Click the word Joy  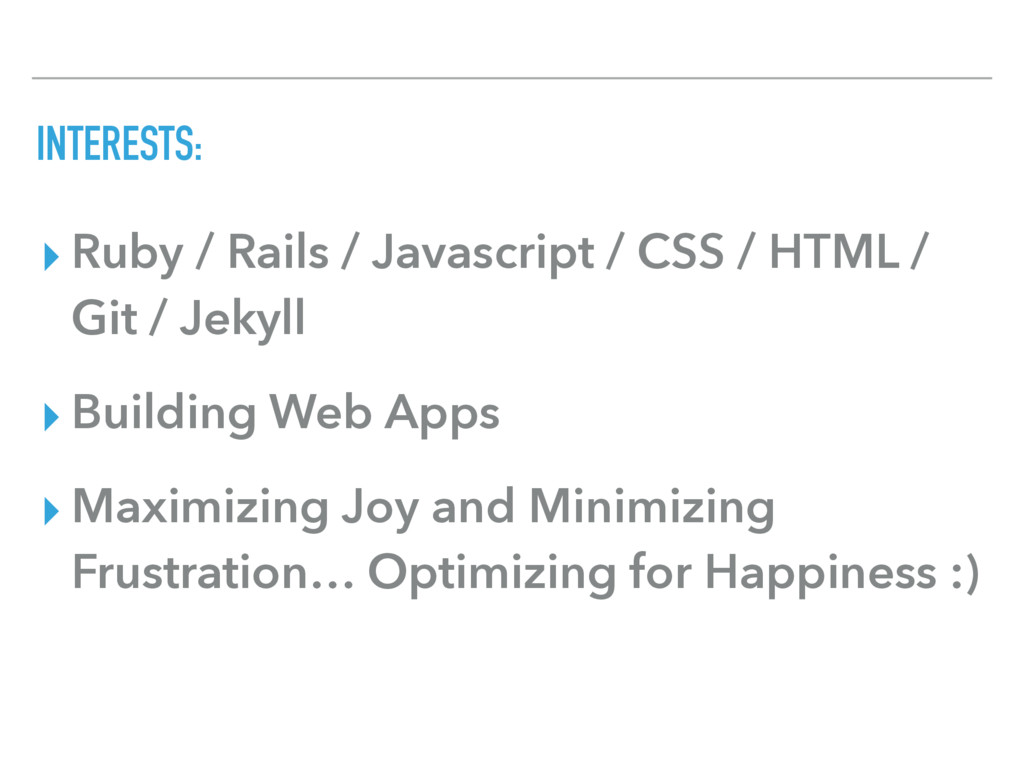click(379, 509)
